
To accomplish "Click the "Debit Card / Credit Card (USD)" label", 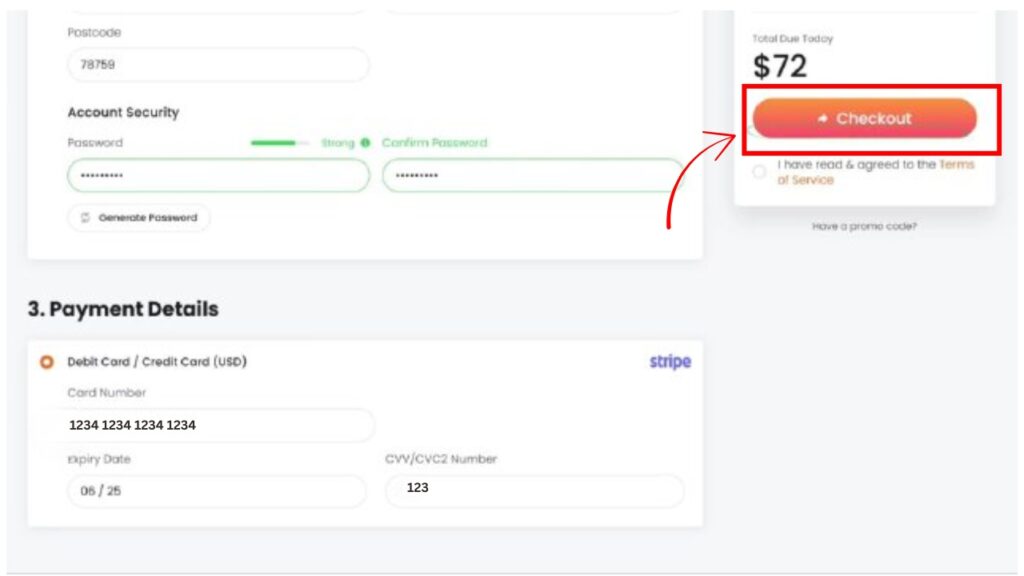I will click(157, 362).
